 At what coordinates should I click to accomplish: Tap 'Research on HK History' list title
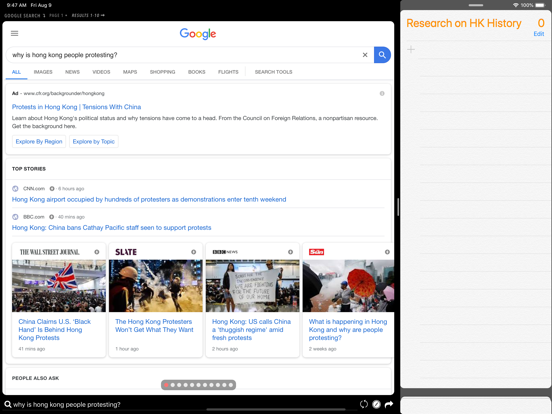click(x=464, y=23)
